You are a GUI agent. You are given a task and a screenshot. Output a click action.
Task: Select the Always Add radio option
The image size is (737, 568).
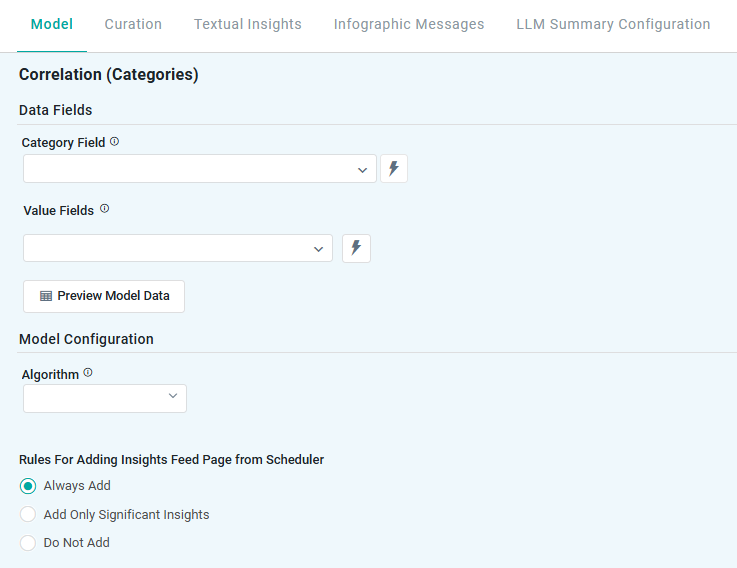pyautogui.click(x=28, y=486)
